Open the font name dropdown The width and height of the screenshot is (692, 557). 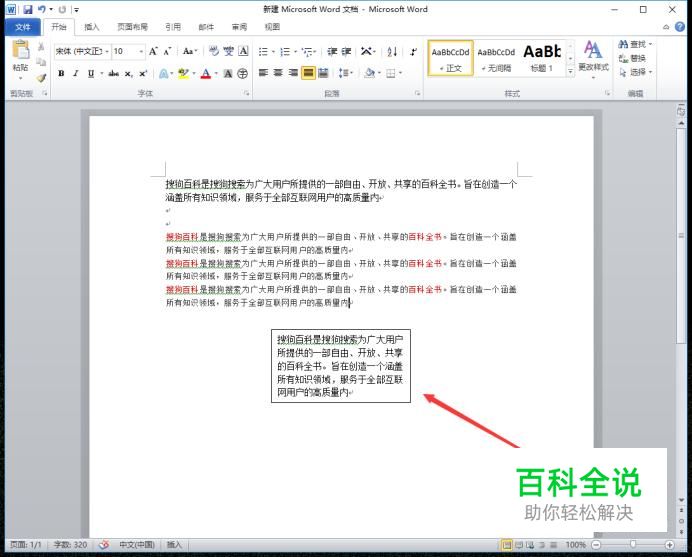107,52
